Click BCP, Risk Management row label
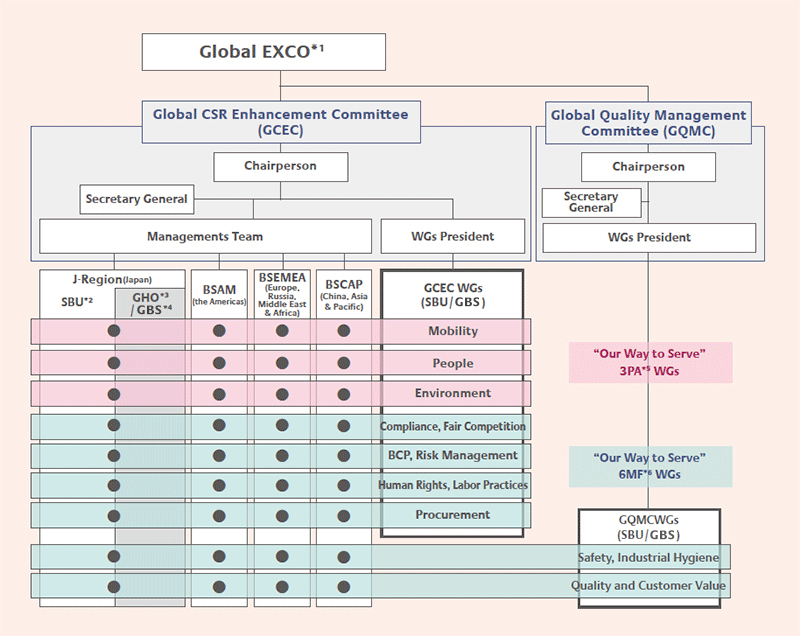The height and width of the screenshot is (636, 800). pos(453,455)
